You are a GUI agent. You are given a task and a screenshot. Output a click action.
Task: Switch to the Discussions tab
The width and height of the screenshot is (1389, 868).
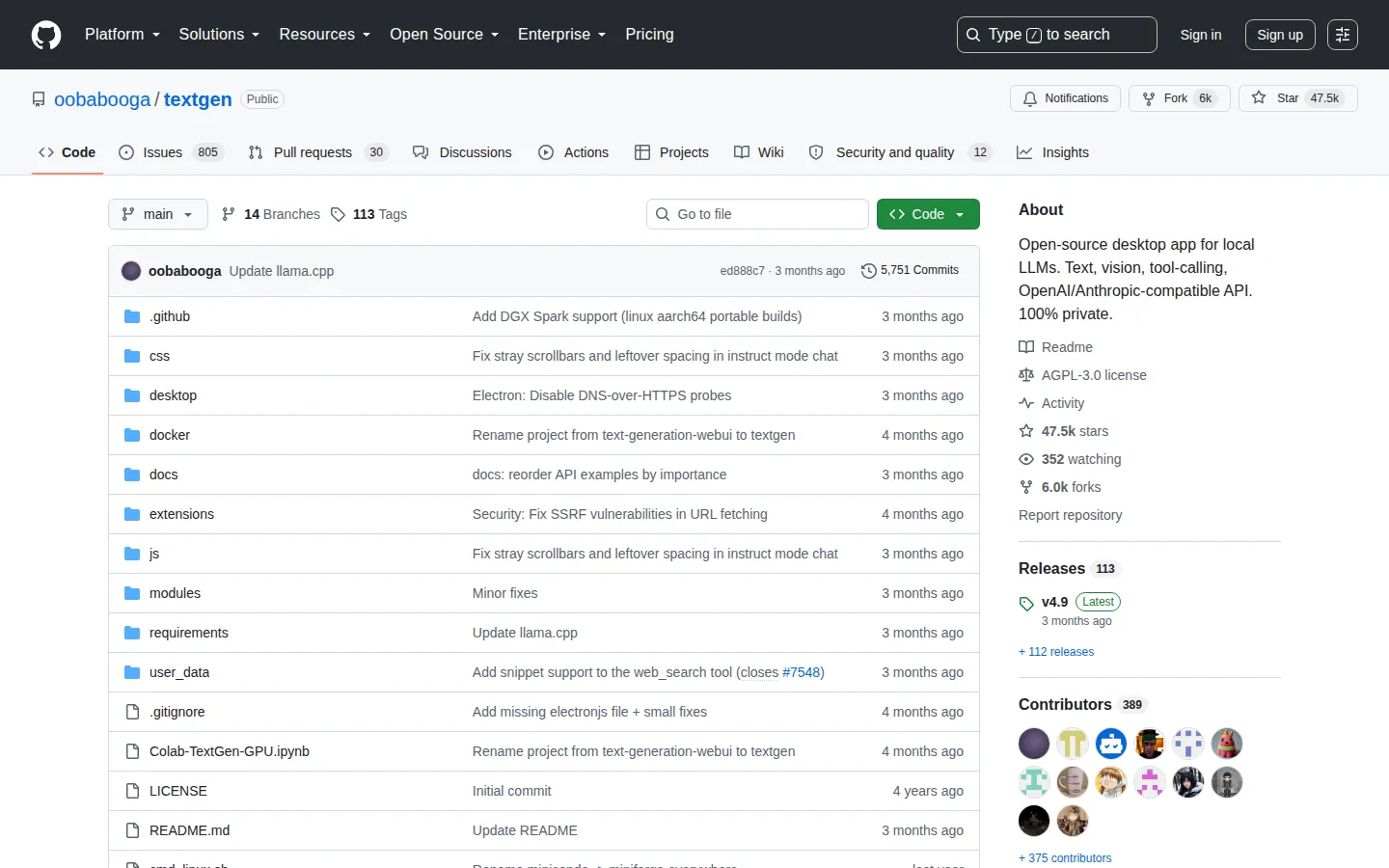pyautogui.click(x=462, y=152)
